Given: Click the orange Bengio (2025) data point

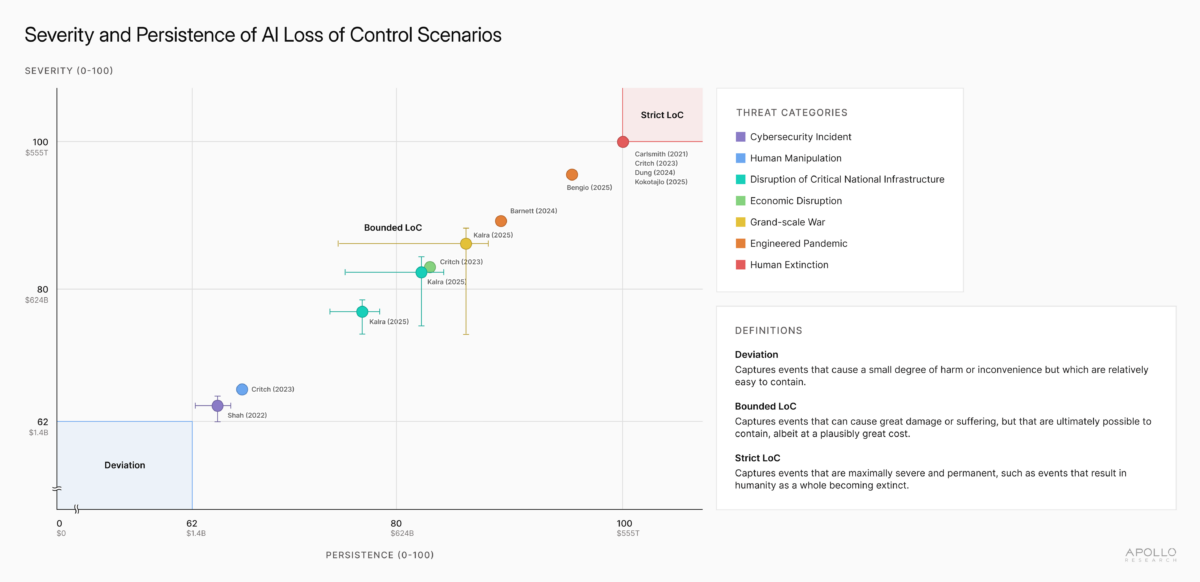Looking at the screenshot, I should tap(572, 175).
